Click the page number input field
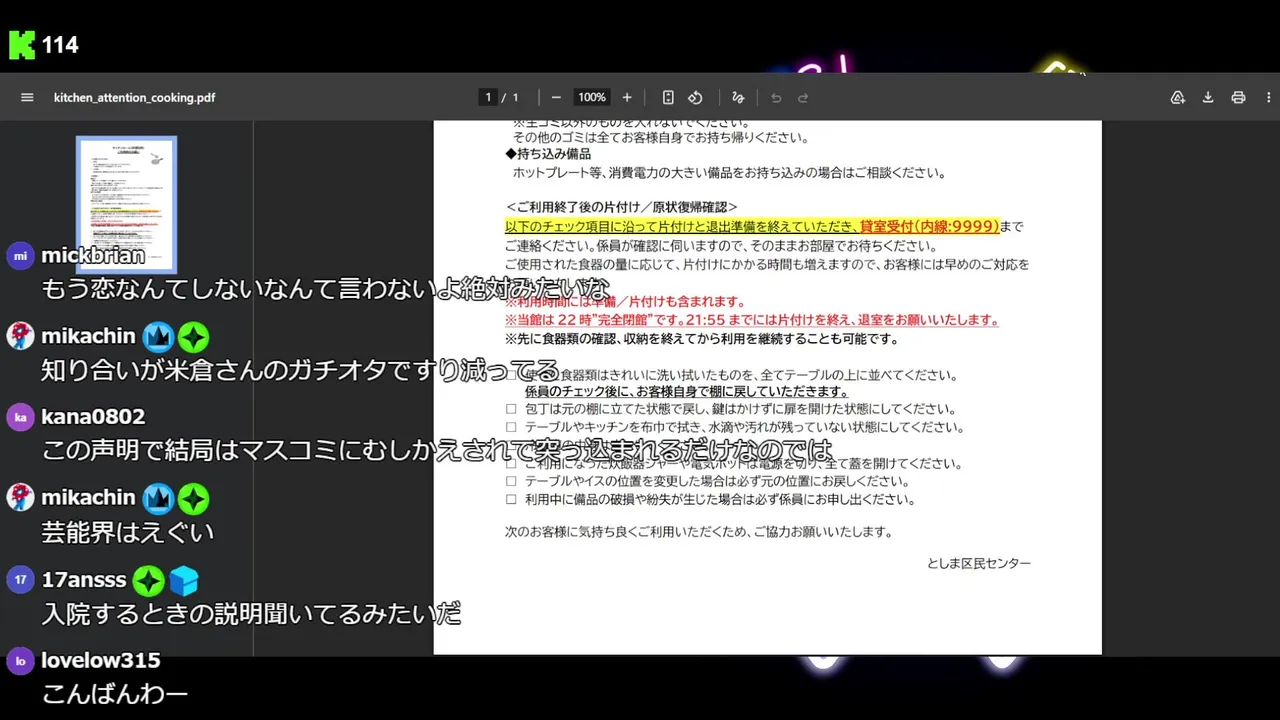1280x720 pixels. pos(488,97)
